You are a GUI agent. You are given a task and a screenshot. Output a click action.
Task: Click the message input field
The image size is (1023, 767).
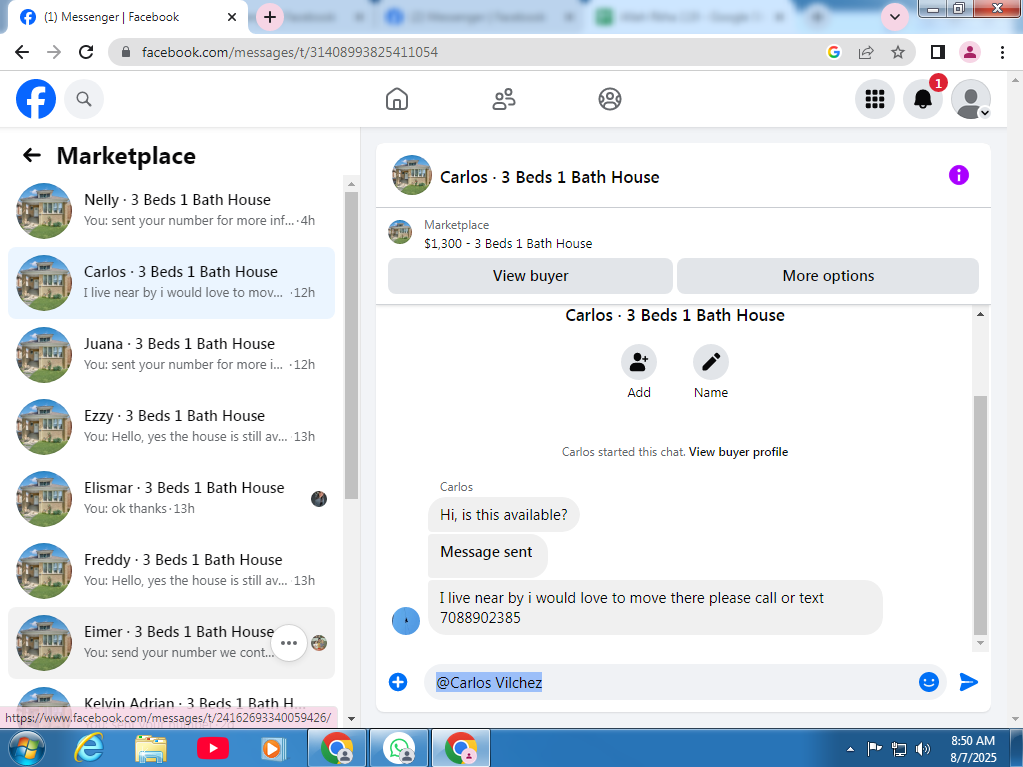(672, 682)
